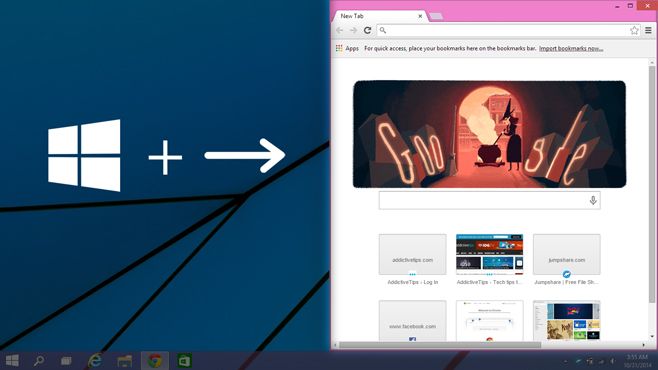Open Task View on the taskbar
Image resolution: width=658 pixels, height=370 pixels.
(x=66, y=361)
